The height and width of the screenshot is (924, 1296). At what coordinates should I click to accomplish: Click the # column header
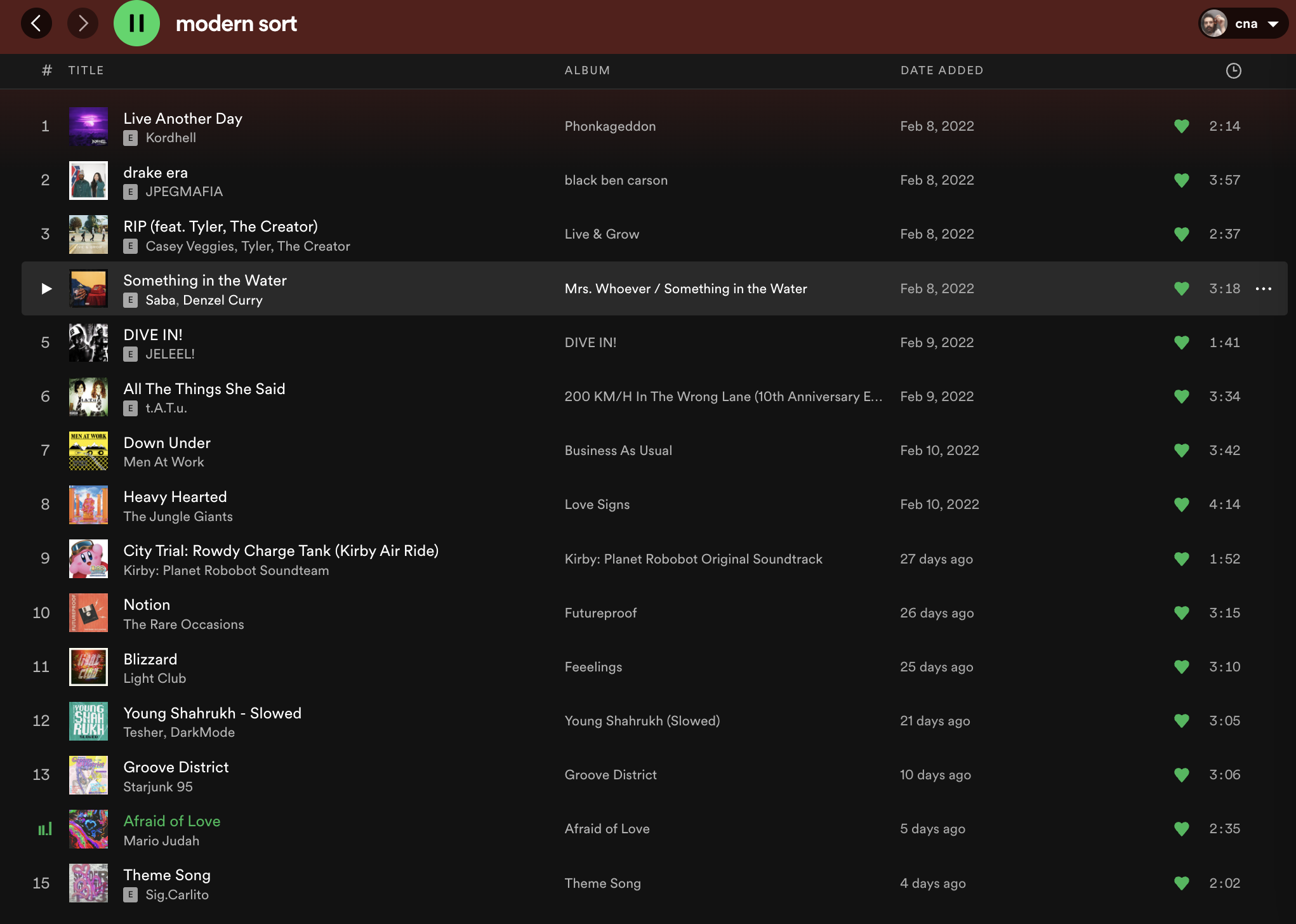click(x=45, y=70)
